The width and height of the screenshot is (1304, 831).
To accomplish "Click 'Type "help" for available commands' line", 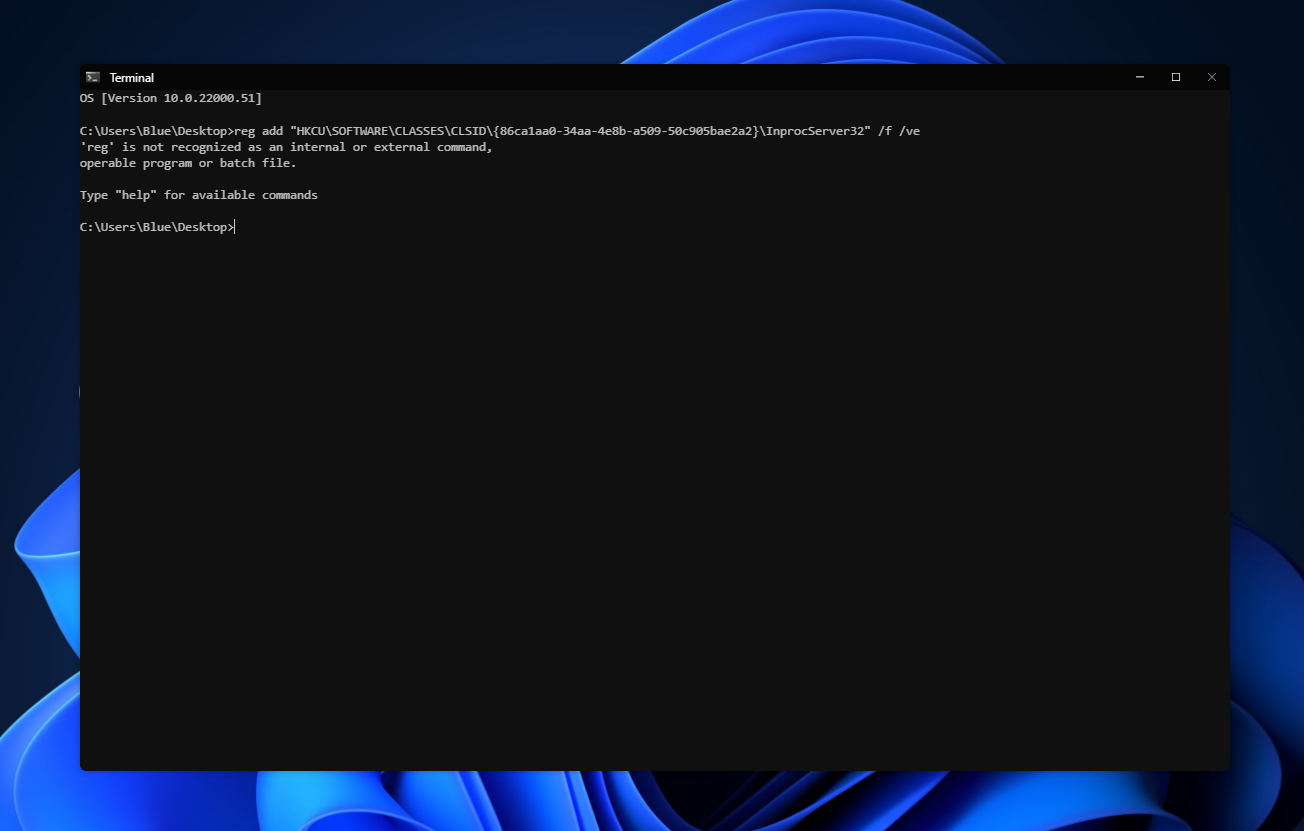I will (x=199, y=195).
